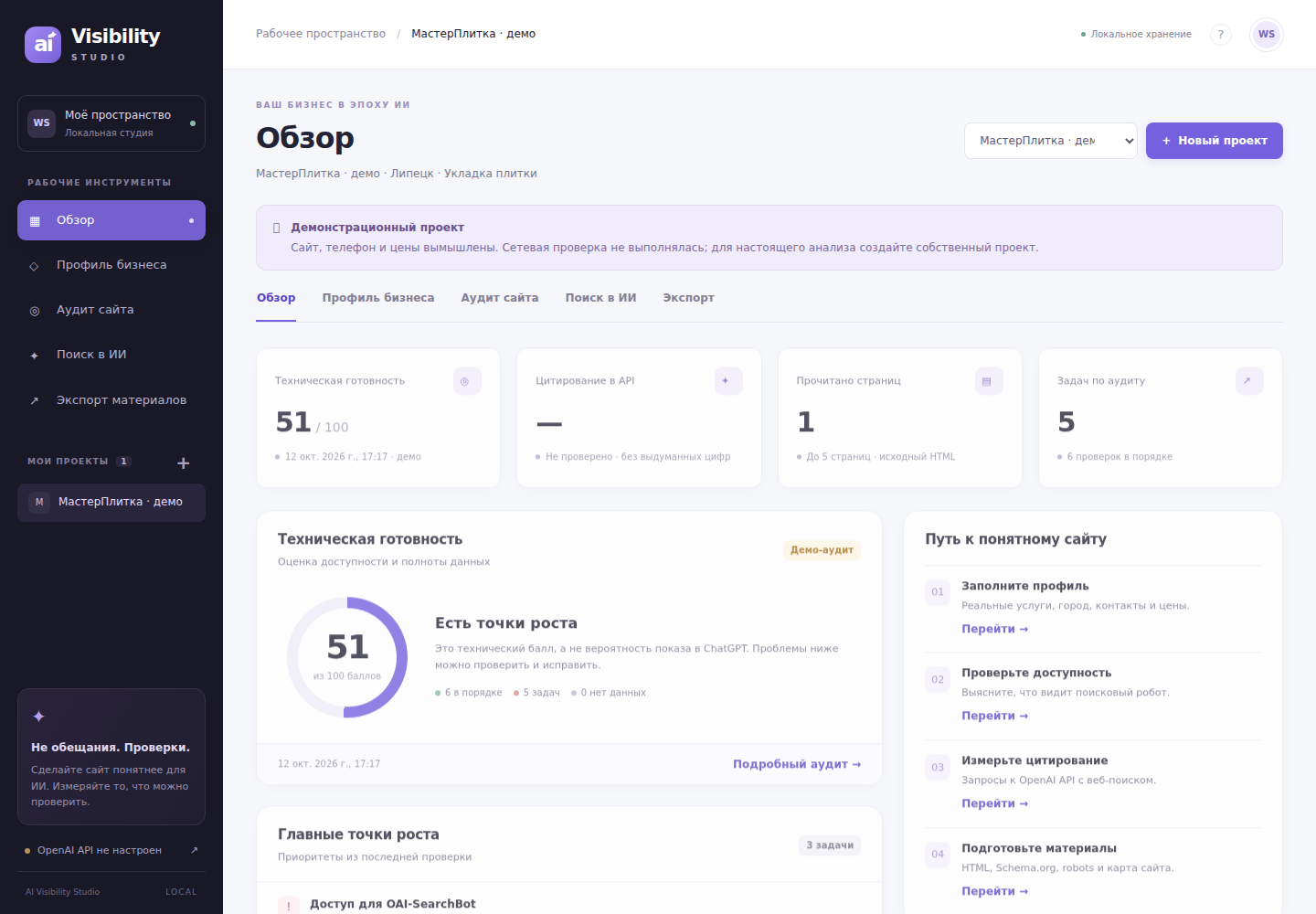Click step 04 number badge
1316x914 pixels.
(x=938, y=855)
